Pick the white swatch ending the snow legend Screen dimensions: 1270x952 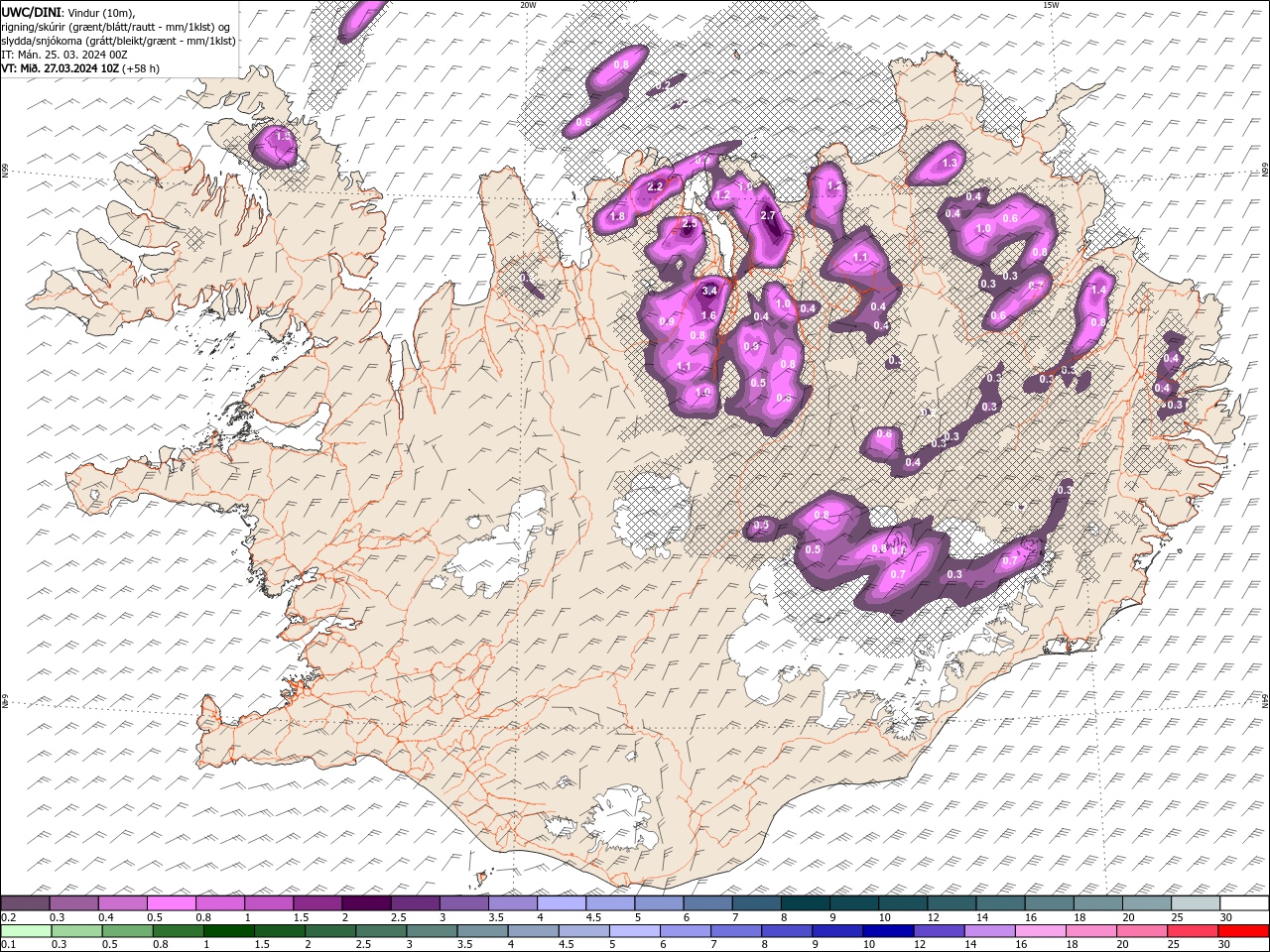(x=1244, y=903)
